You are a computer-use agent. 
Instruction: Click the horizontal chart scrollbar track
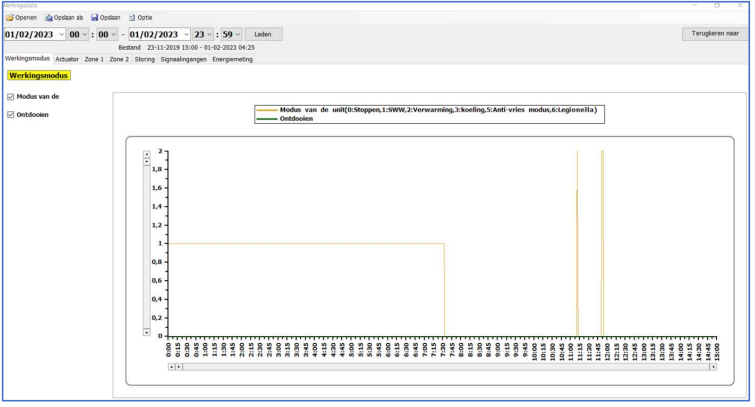(x=440, y=367)
